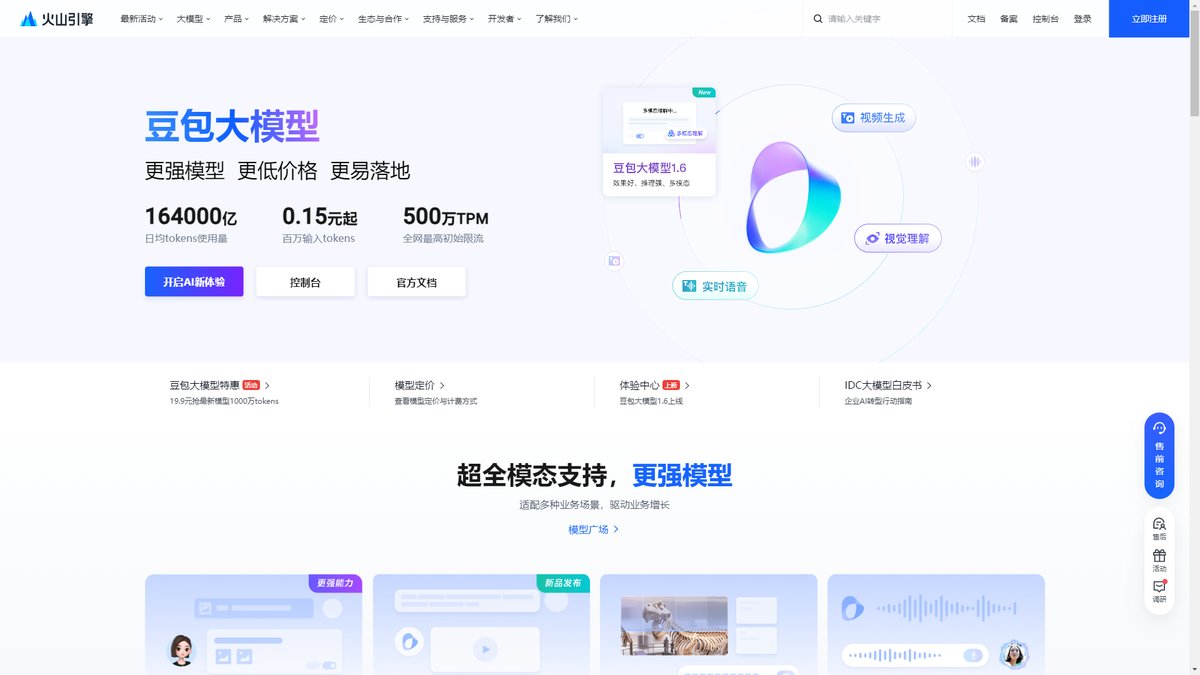Open the dinosaur skeleton image card

(709, 624)
